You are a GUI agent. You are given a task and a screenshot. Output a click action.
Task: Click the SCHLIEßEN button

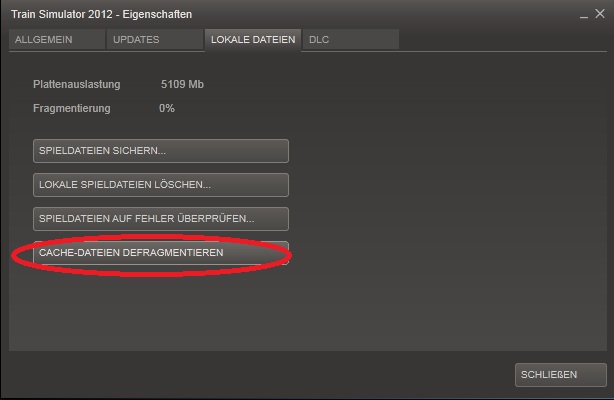[561, 375]
